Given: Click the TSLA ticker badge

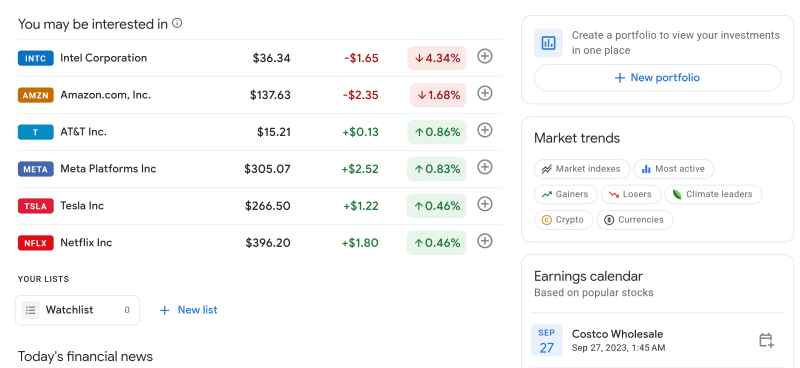Looking at the screenshot, I should (36, 206).
